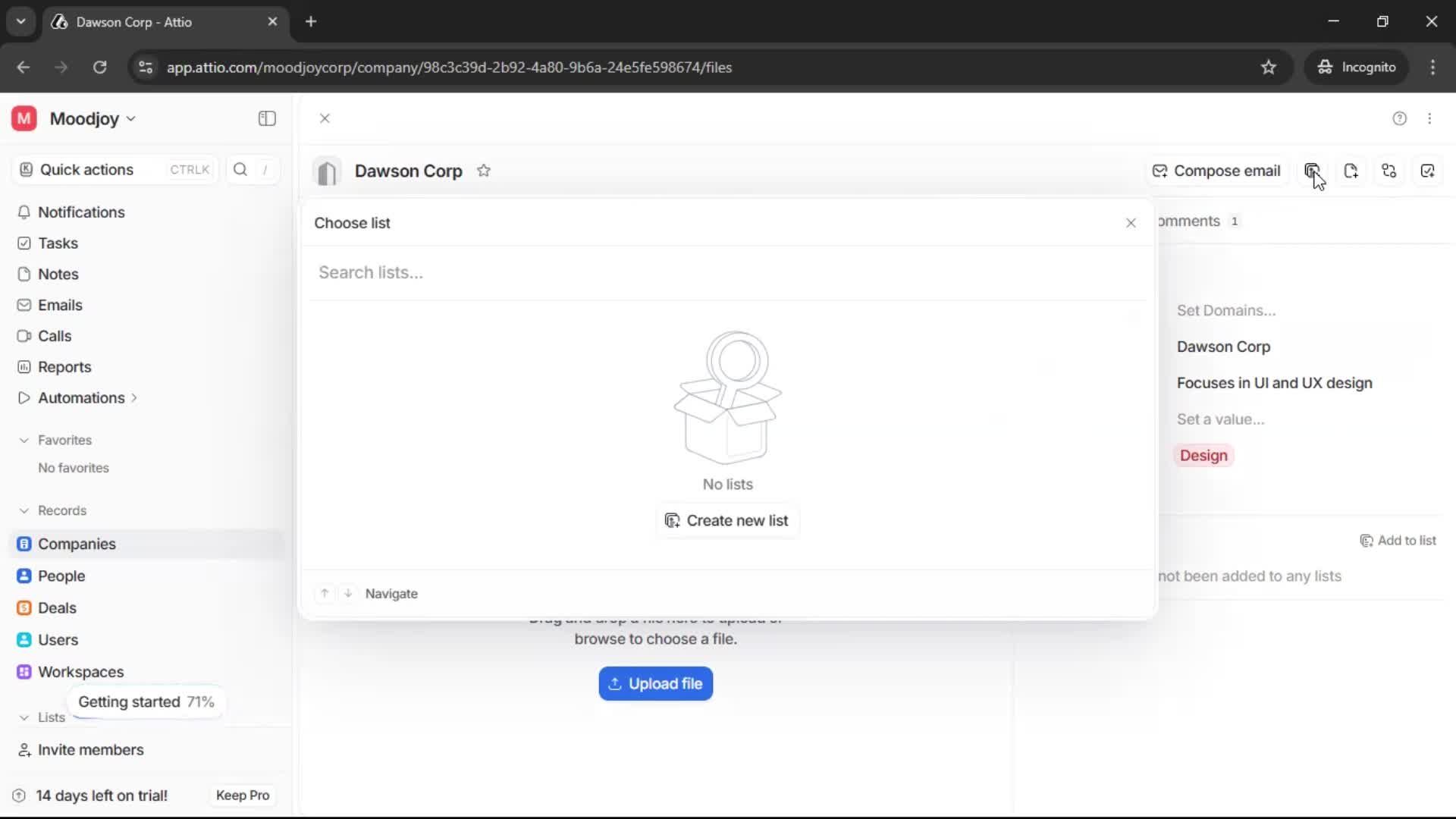Collapse the Records group in the sidebar
This screenshot has width=1456, height=819.
24,510
